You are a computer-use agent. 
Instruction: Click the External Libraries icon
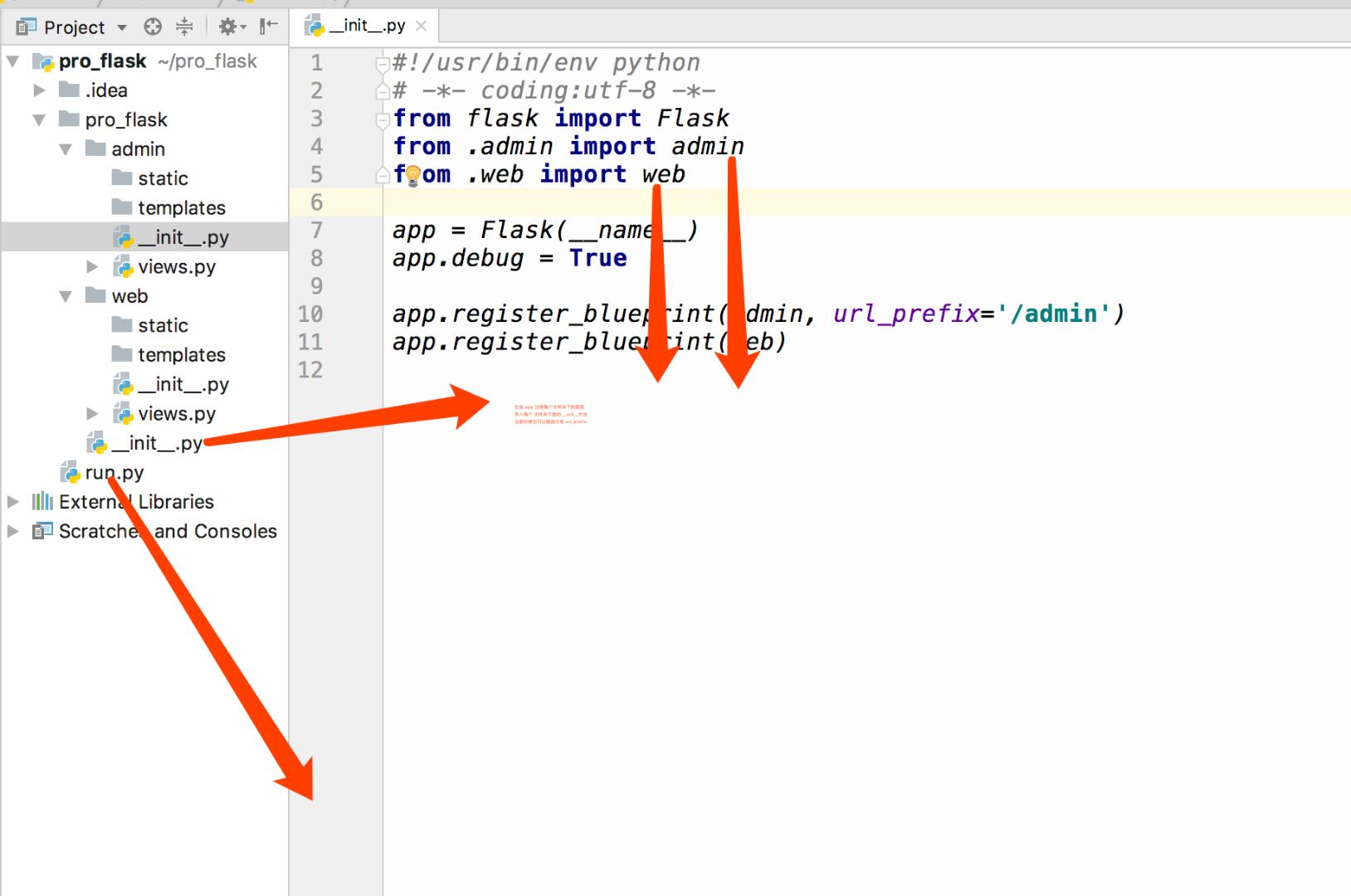(x=42, y=502)
